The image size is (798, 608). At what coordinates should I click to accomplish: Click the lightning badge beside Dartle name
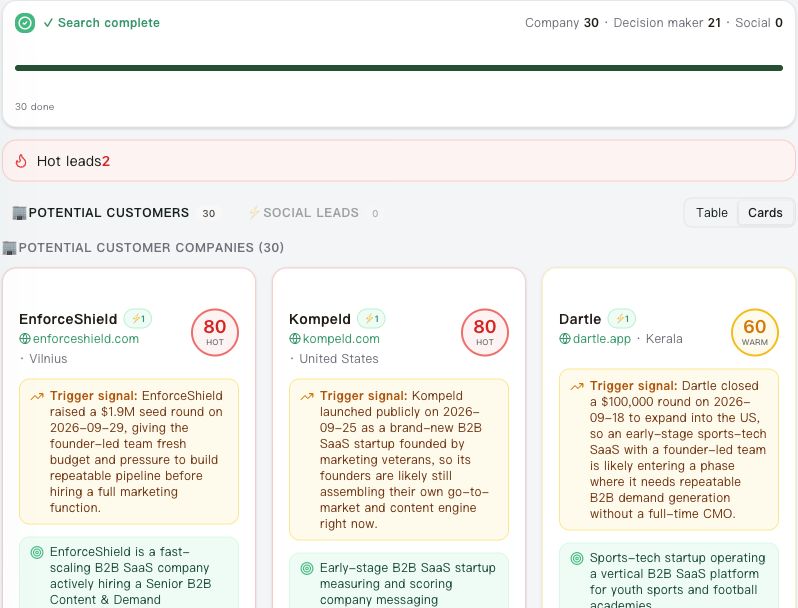click(622, 319)
